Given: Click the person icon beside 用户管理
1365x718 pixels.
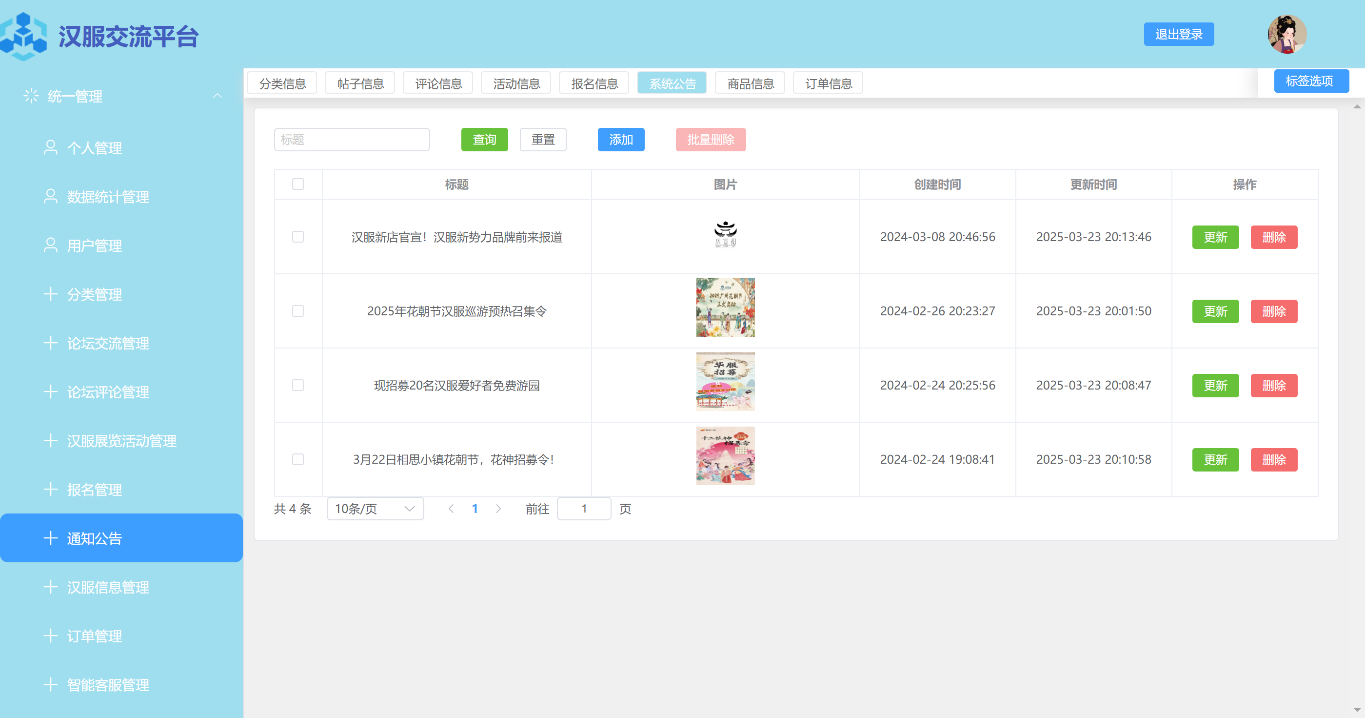Looking at the screenshot, I should [x=50, y=245].
